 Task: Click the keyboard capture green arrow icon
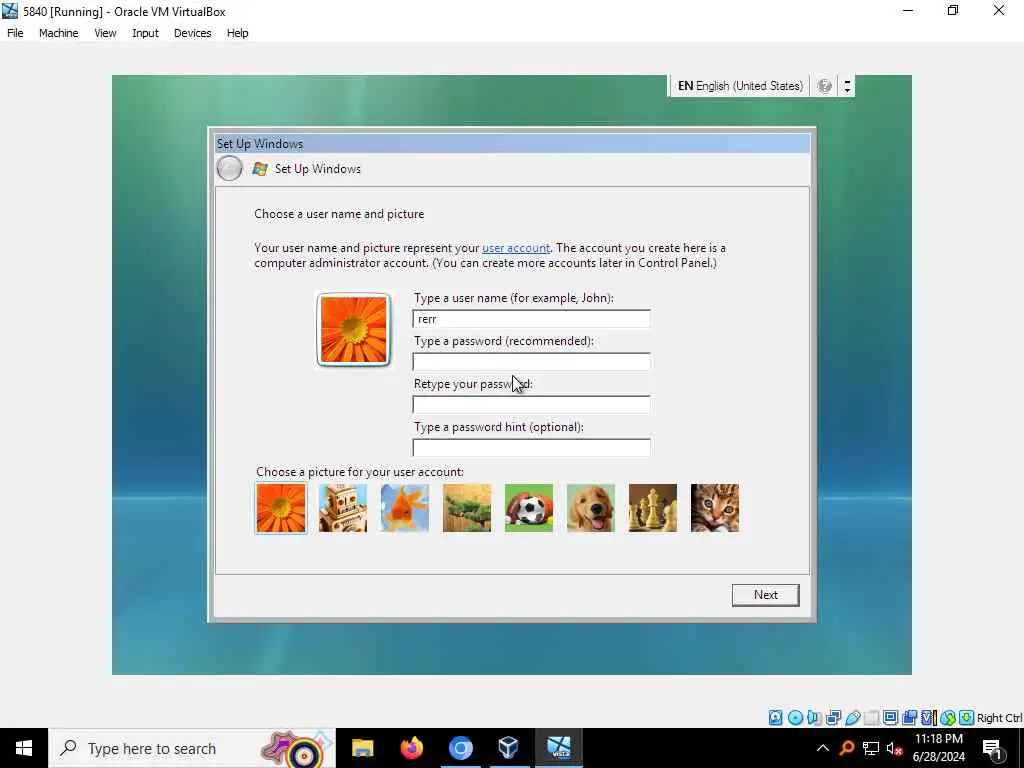coord(967,718)
